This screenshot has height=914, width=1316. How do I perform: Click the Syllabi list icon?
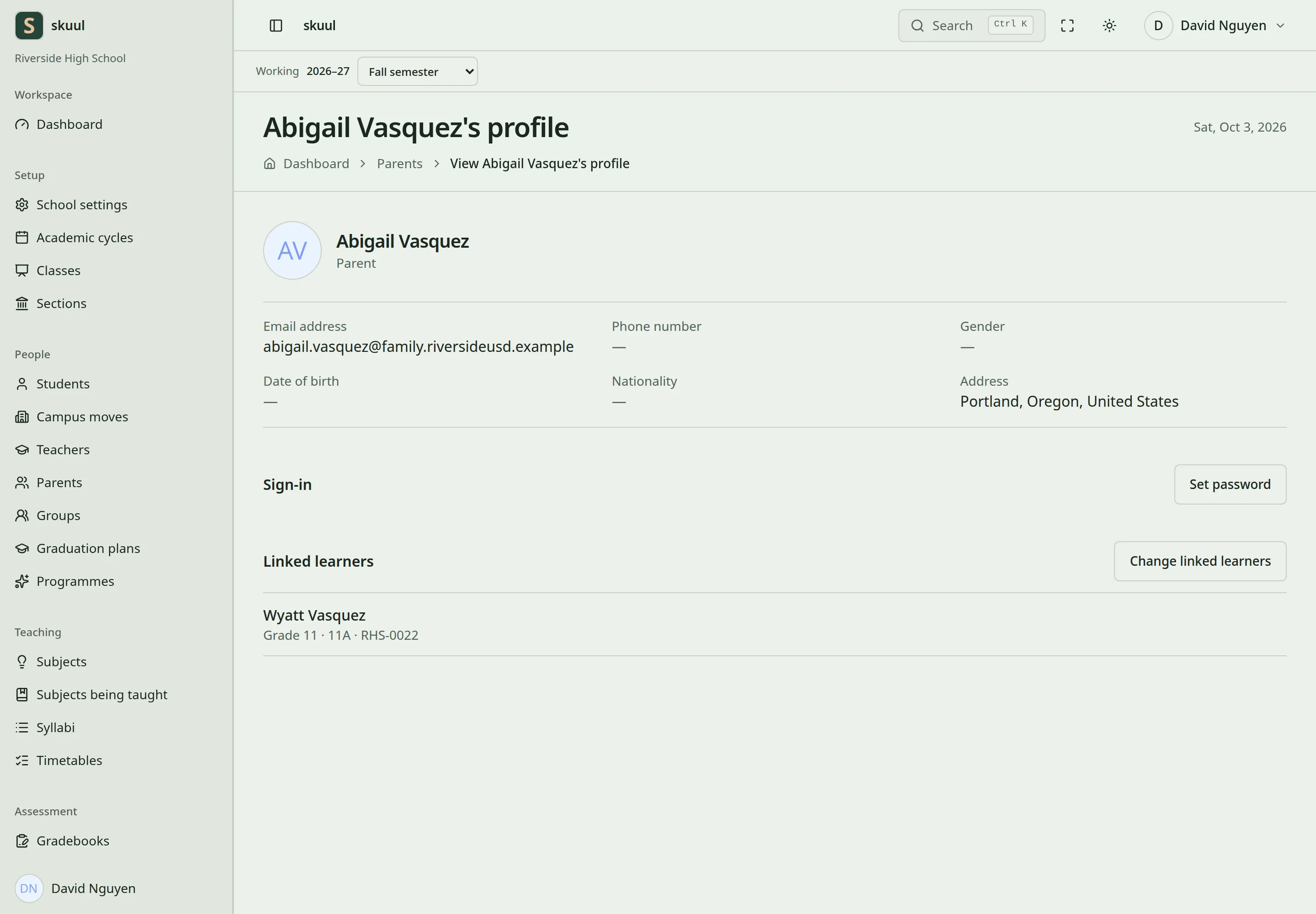click(22, 727)
